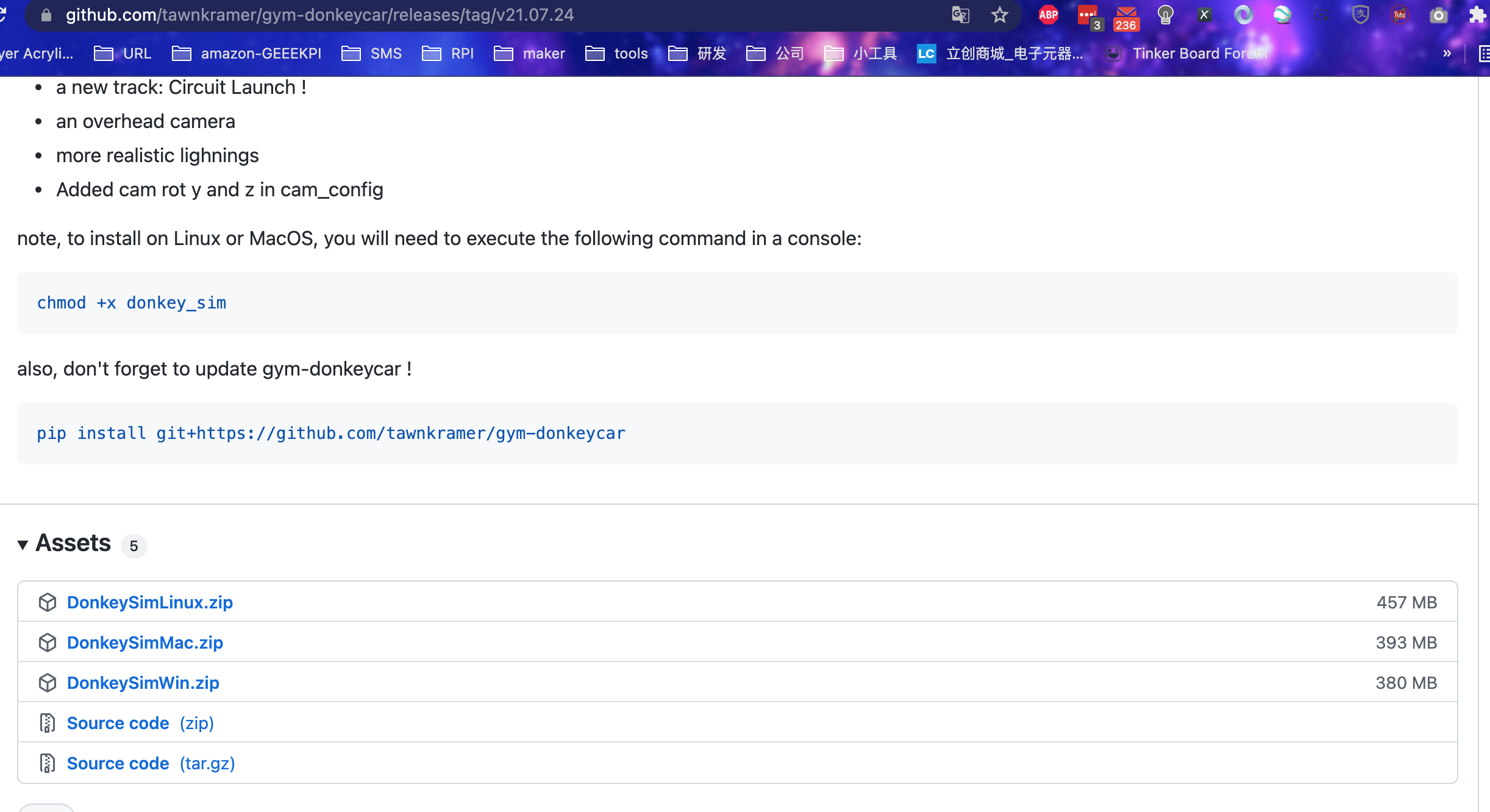The height and width of the screenshot is (812, 1490).
Task: Open the 公司 bookmark folder
Action: [775, 54]
